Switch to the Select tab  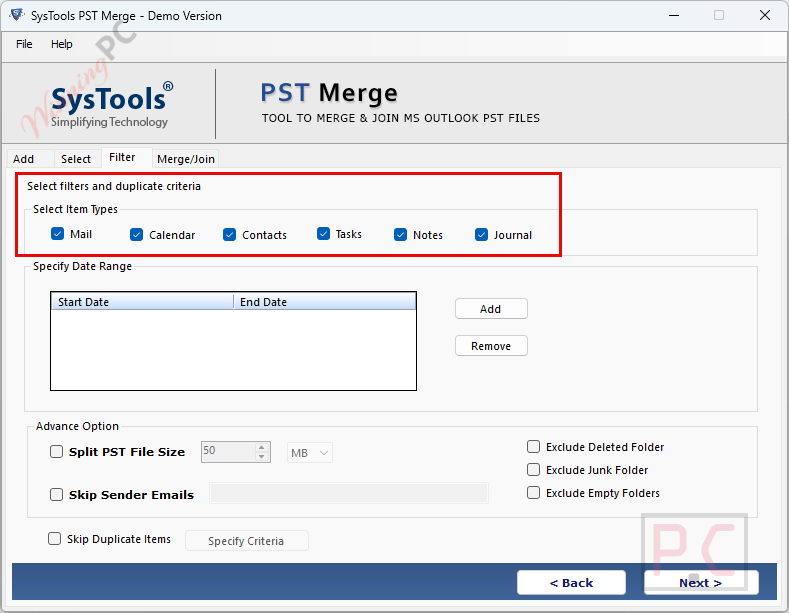pyautogui.click(x=75, y=159)
